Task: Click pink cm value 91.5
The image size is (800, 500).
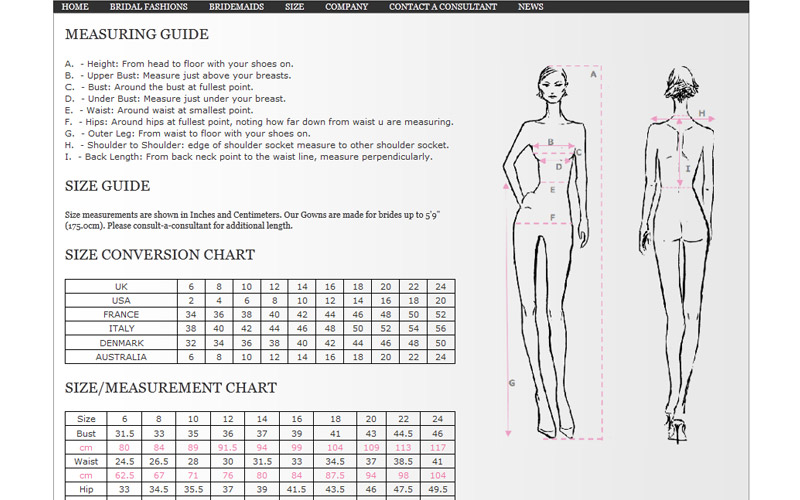Action: pyautogui.click(x=228, y=447)
